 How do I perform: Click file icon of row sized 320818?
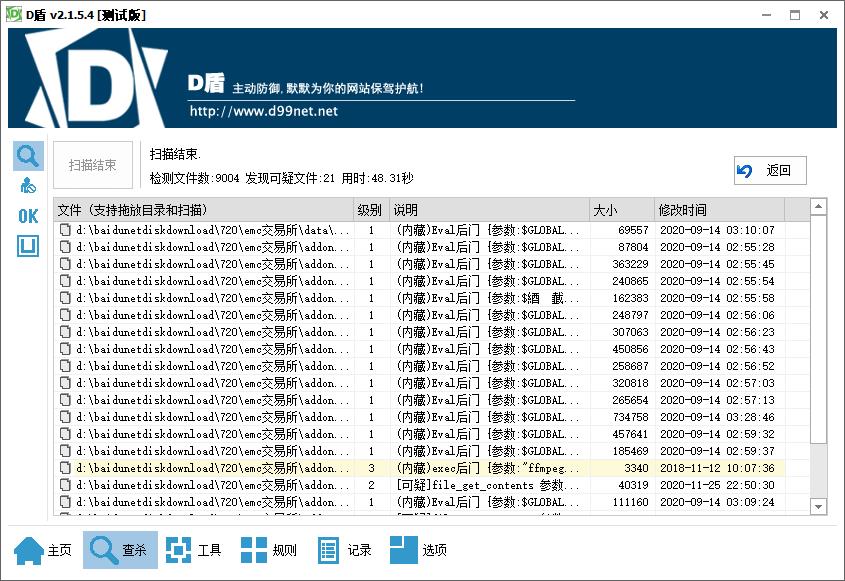click(x=65, y=383)
